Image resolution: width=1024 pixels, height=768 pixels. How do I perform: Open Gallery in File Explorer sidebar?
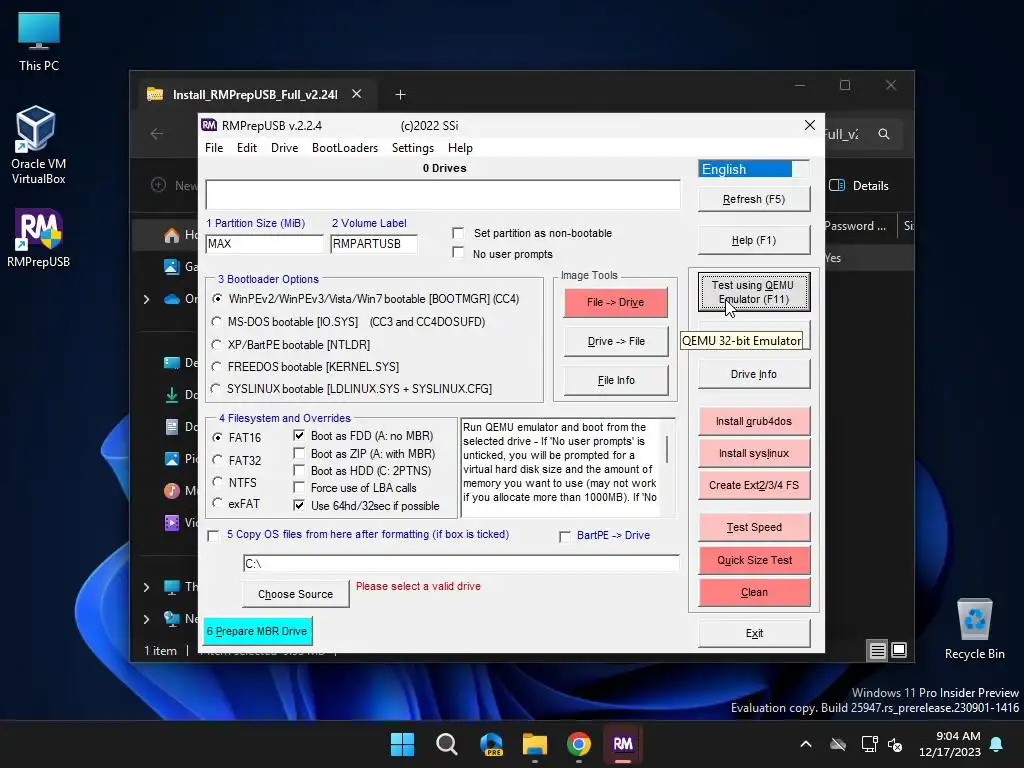coord(172,266)
